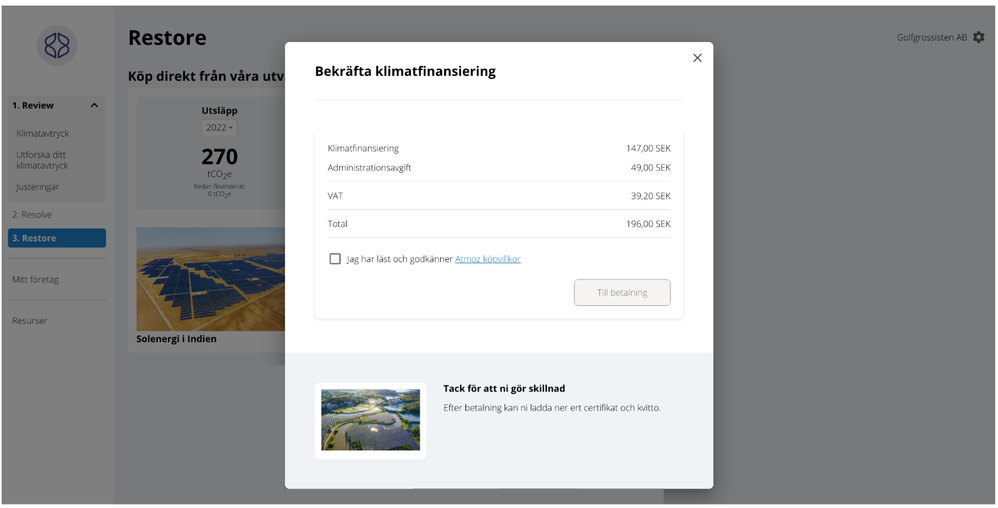Open Mitt företag page
This screenshot has width=998, height=508.
pyautogui.click(x=35, y=280)
